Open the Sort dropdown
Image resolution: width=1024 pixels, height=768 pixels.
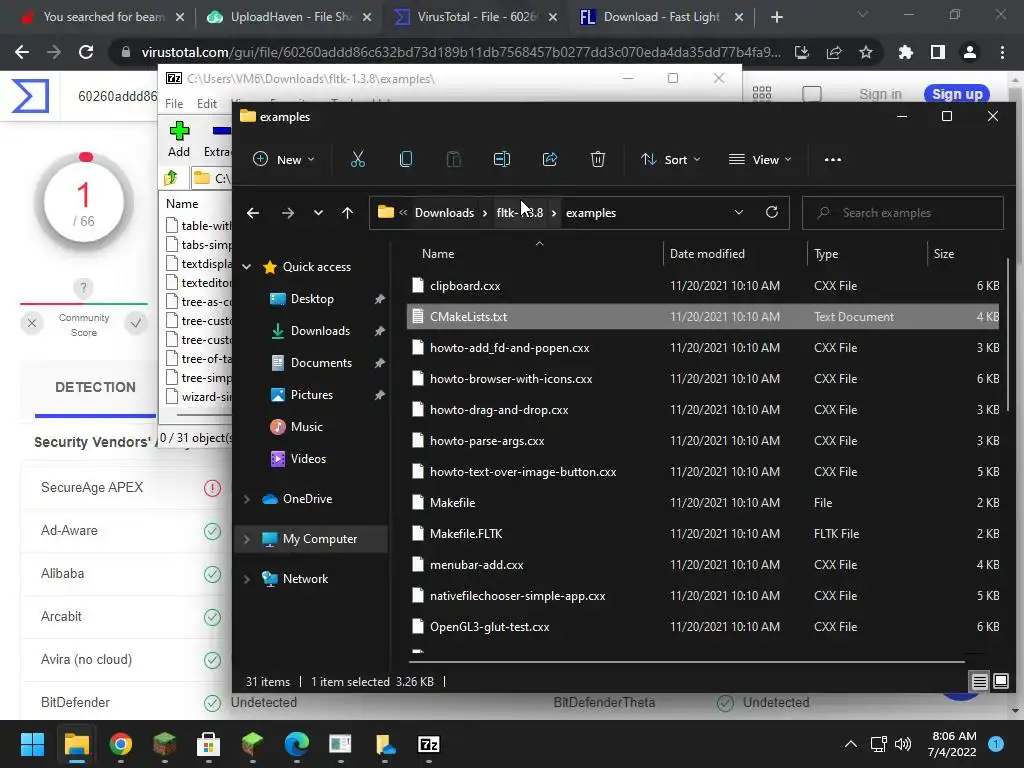pyautogui.click(x=671, y=159)
